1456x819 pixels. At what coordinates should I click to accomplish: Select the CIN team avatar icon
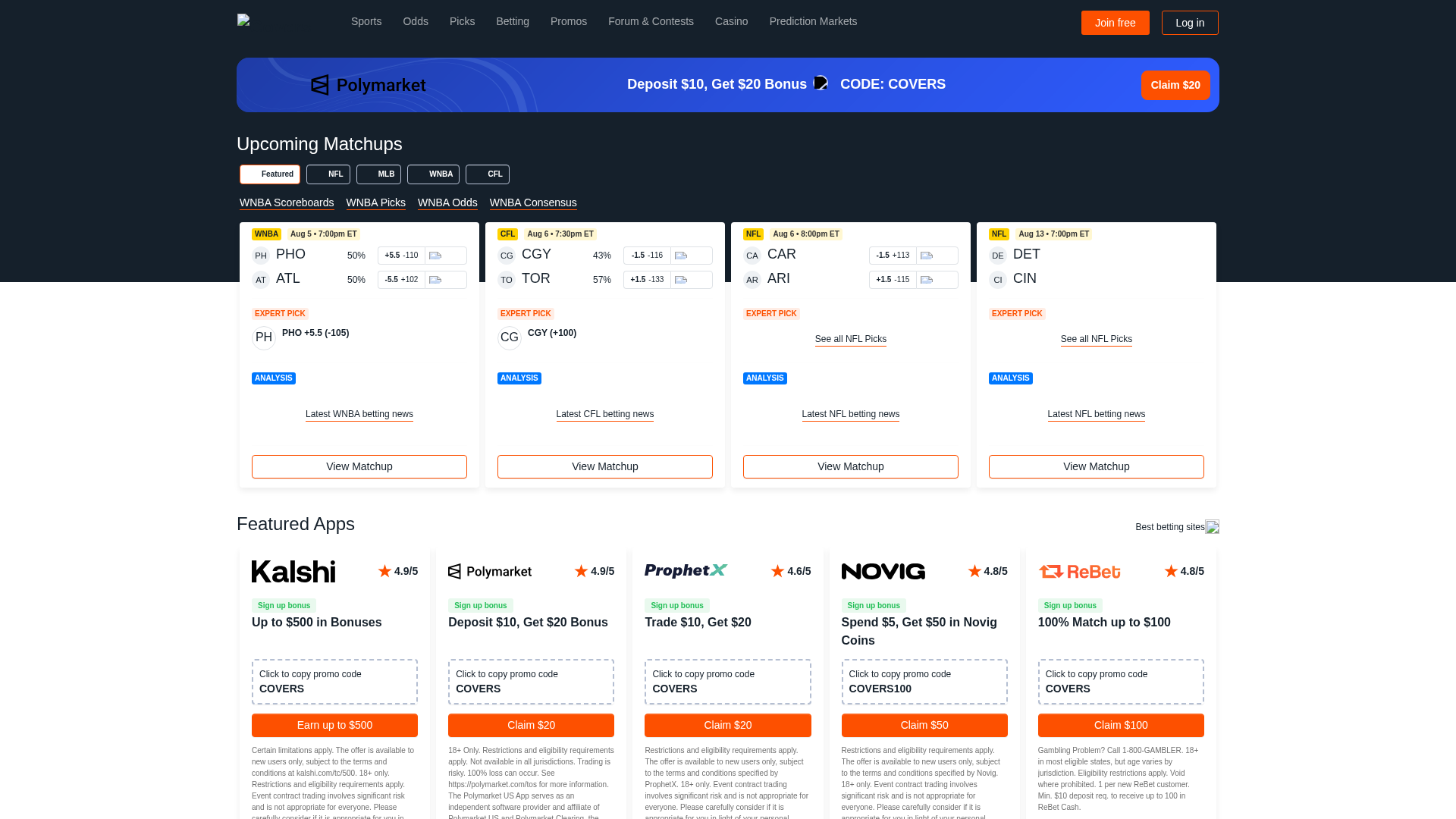pos(998,280)
